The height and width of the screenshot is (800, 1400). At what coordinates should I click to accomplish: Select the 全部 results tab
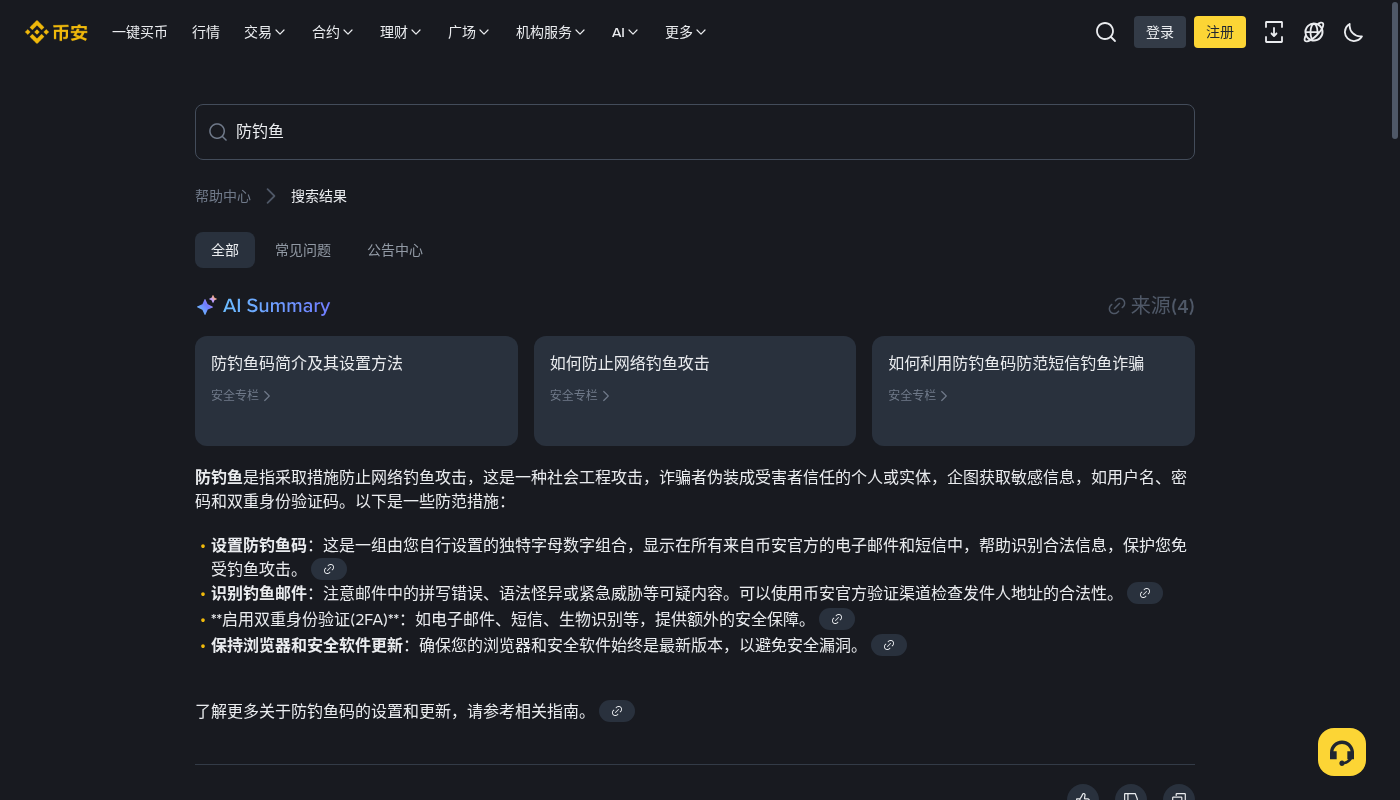click(x=225, y=250)
